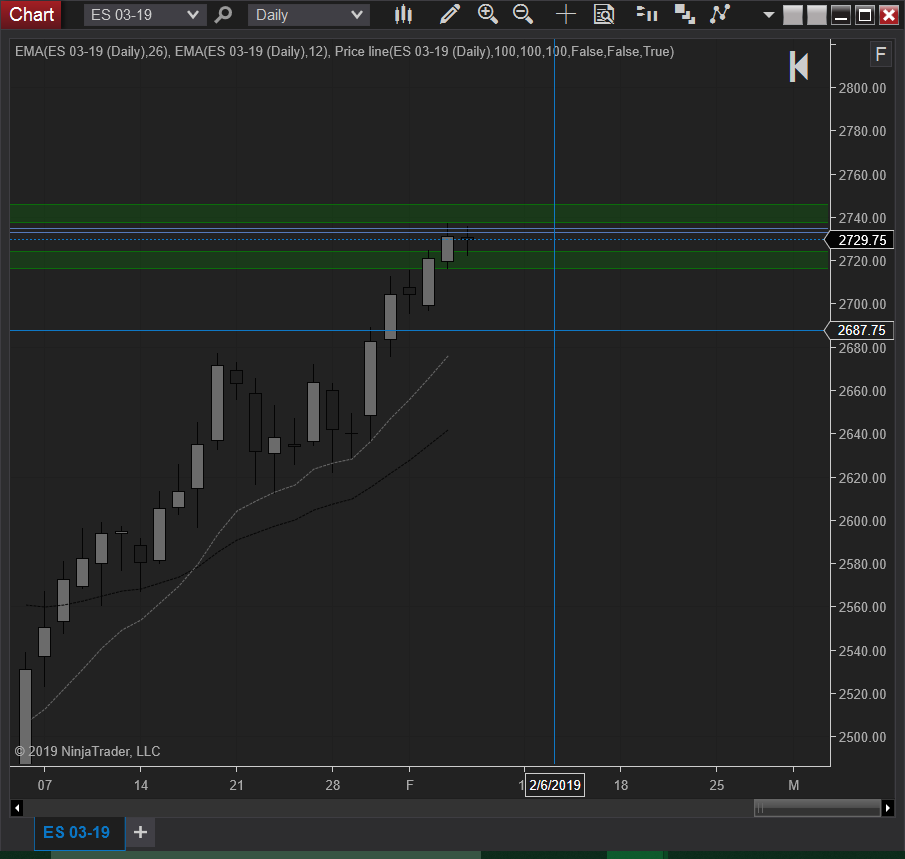
Task: Click the 2800.00 price axis label
Action: (862, 88)
